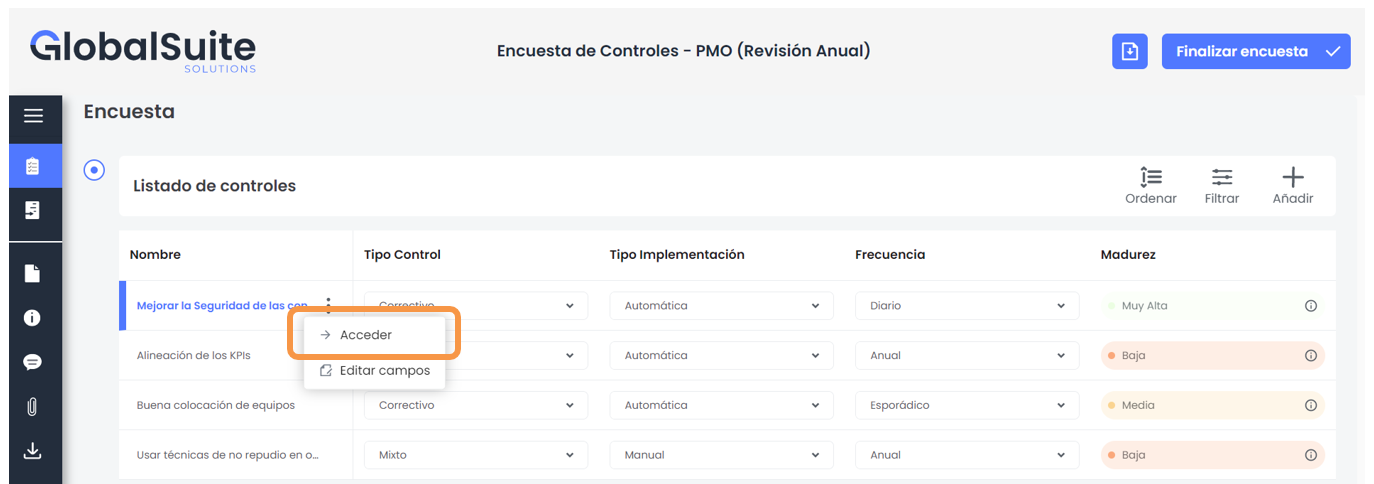Expand the Esporádico frequency dropdown
This screenshot has height=484, width=1374.
(966, 406)
